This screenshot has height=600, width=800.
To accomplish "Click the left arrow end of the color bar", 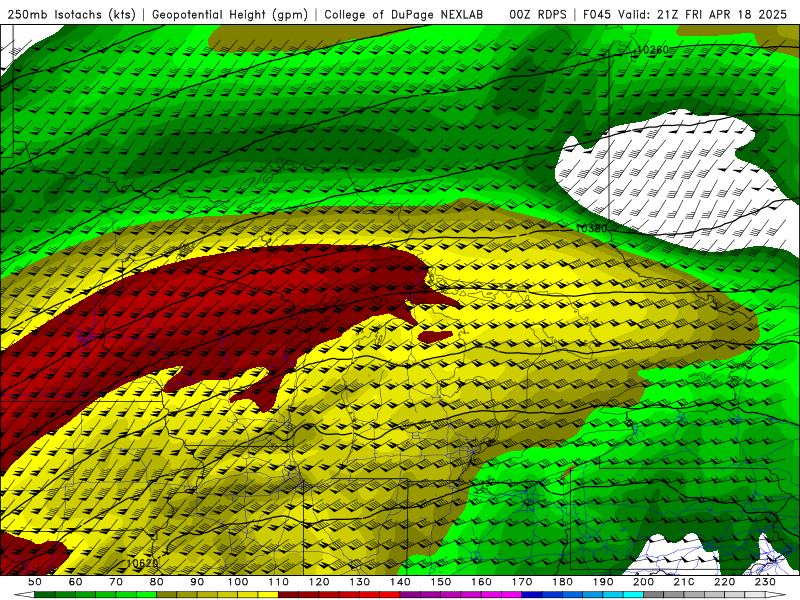I will point(24,594).
